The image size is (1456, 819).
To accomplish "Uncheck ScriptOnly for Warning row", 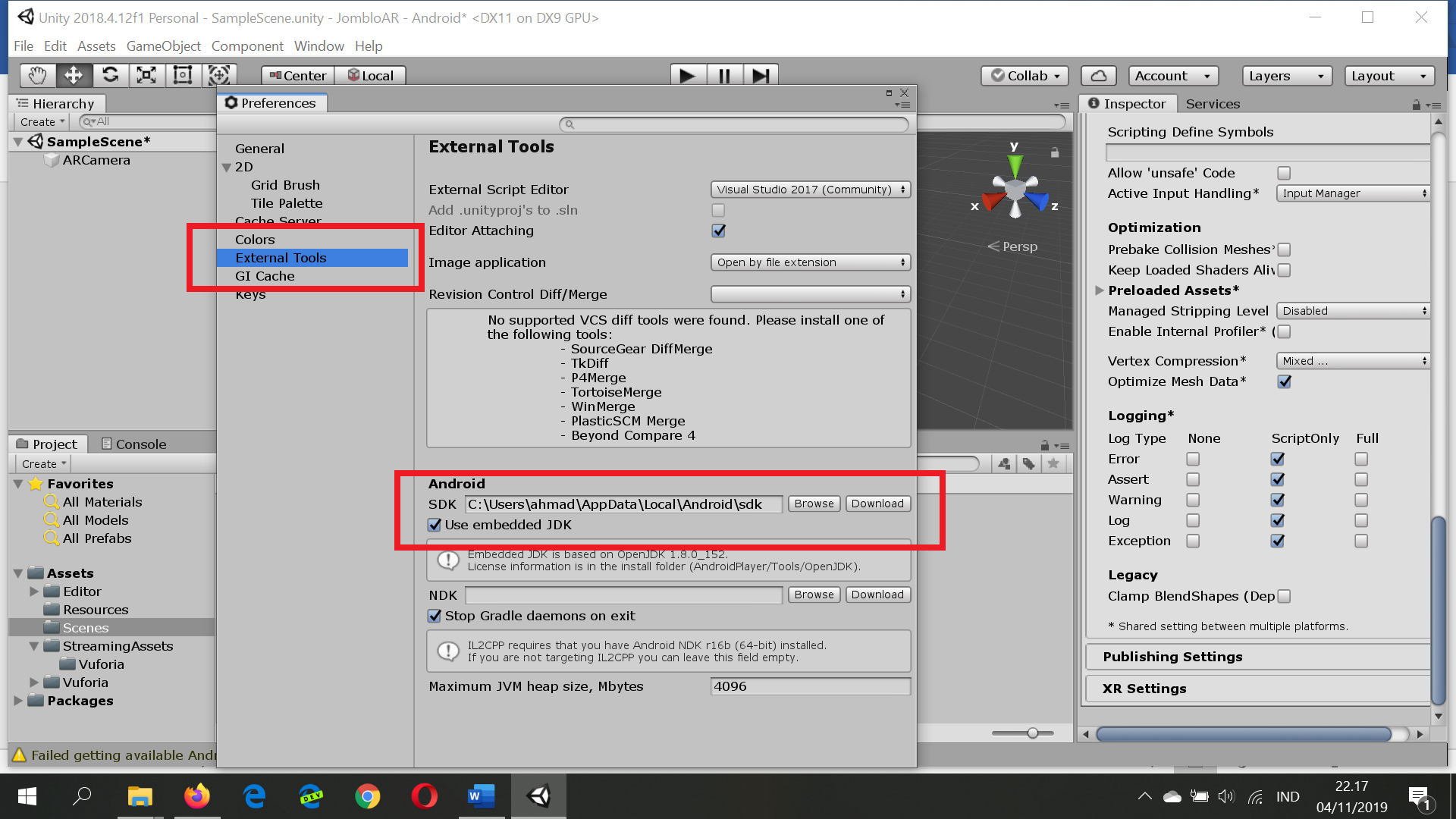I will point(1278,500).
